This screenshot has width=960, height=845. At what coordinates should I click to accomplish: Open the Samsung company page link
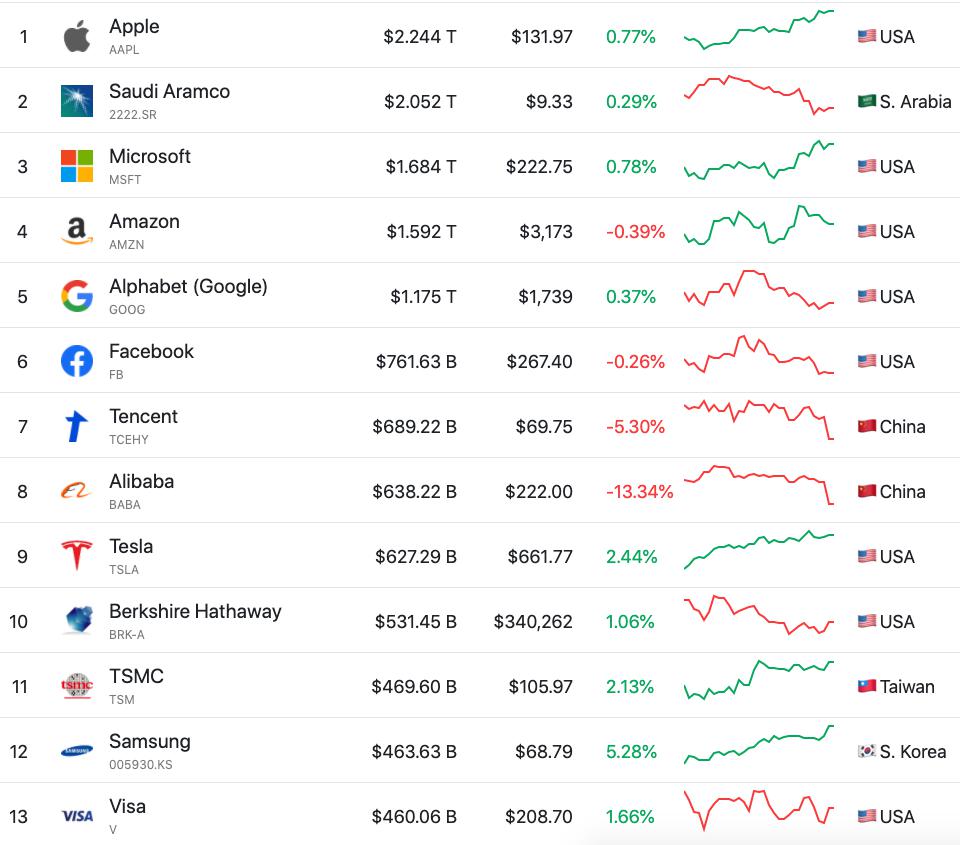point(150,741)
